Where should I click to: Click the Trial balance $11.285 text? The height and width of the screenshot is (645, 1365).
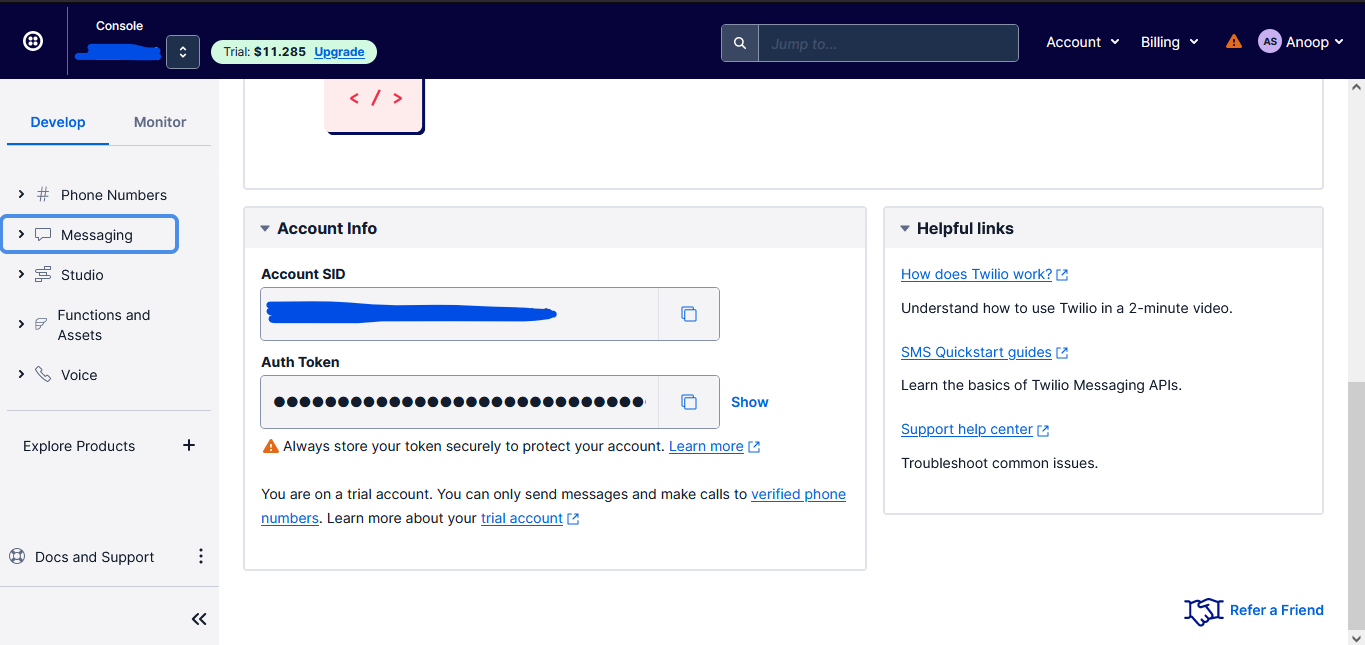pos(265,51)
